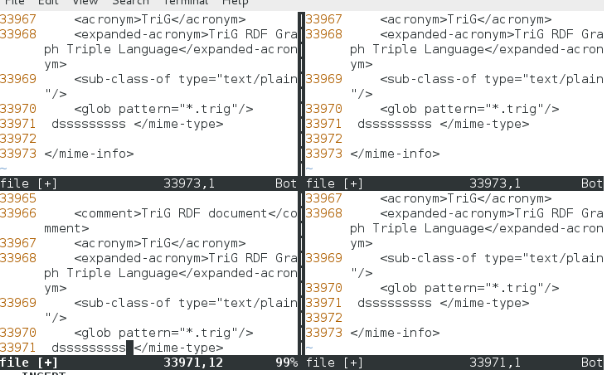Click line number 33968 in top-left pane
The width and height of the screenshot is (604, 375).
coord(18,34)
